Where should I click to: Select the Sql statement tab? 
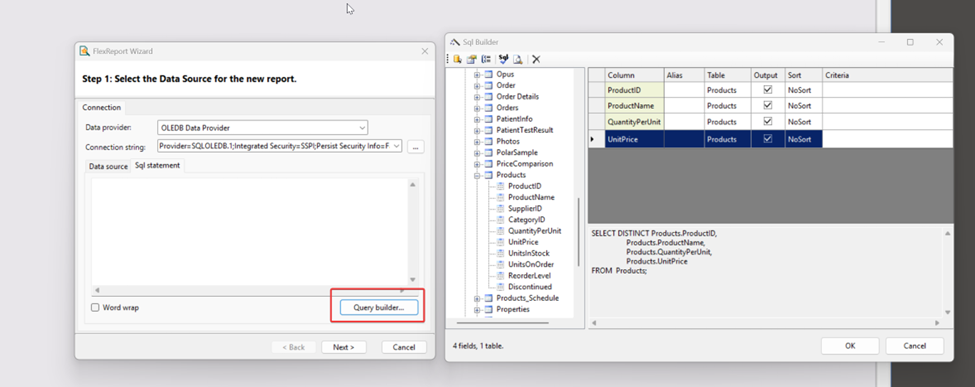157,166
